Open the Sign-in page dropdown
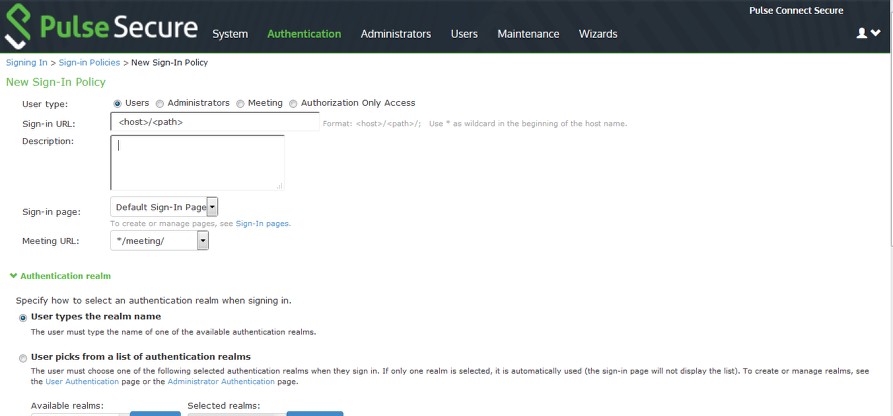893x416 pixels. (212, 207)
